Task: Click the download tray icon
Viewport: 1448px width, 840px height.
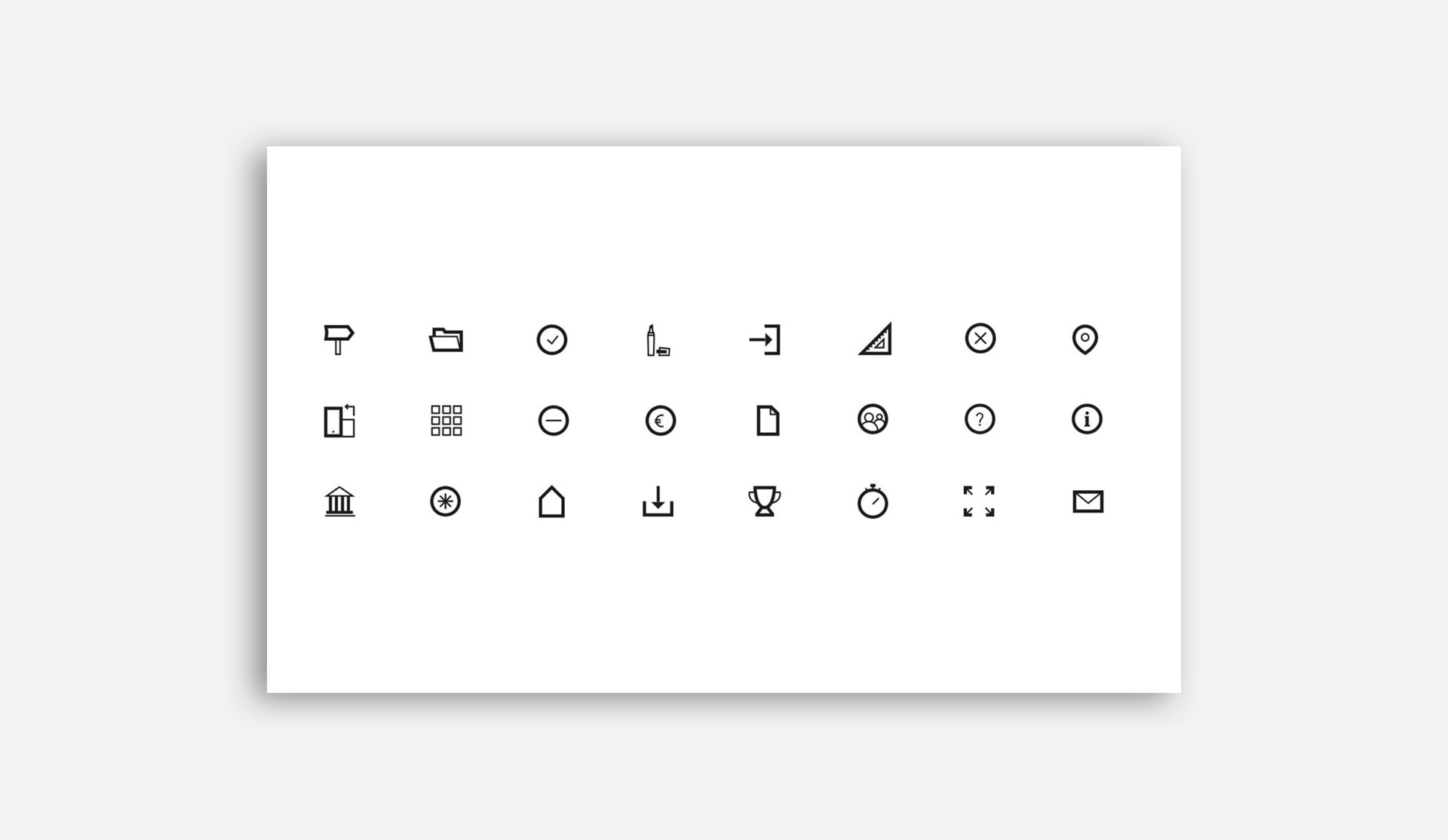Action: (658, 501)
